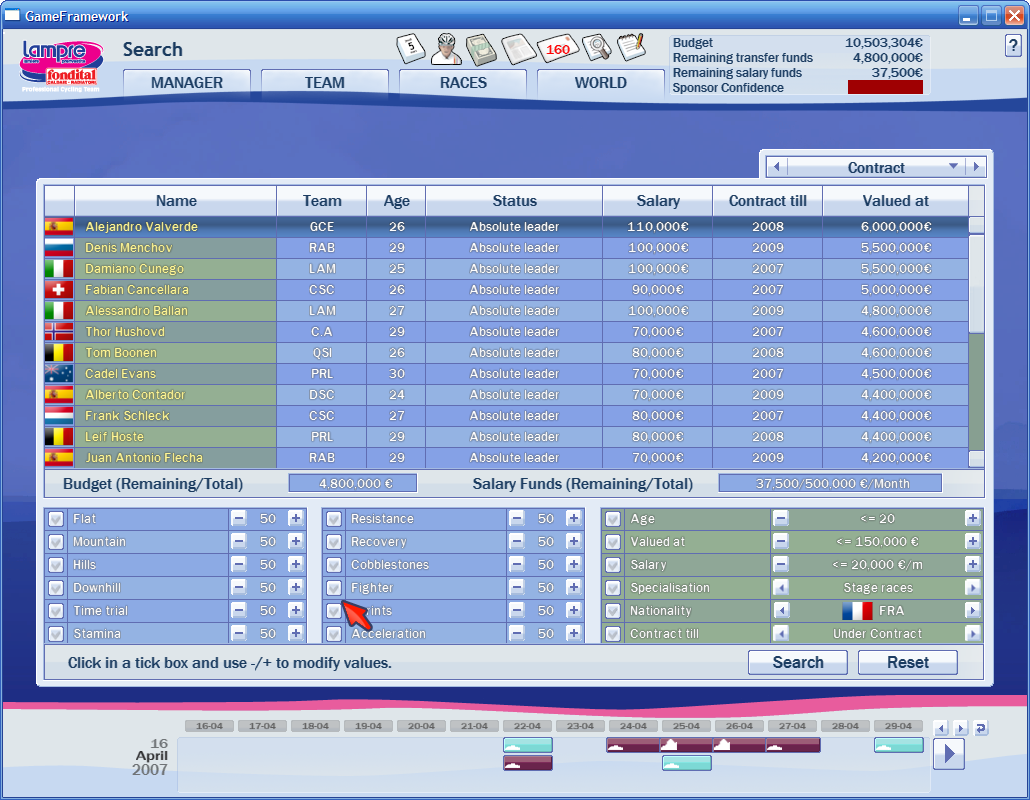Open the notepad with pencil icon
The image size is (1030, 800).
click(631, 46)
